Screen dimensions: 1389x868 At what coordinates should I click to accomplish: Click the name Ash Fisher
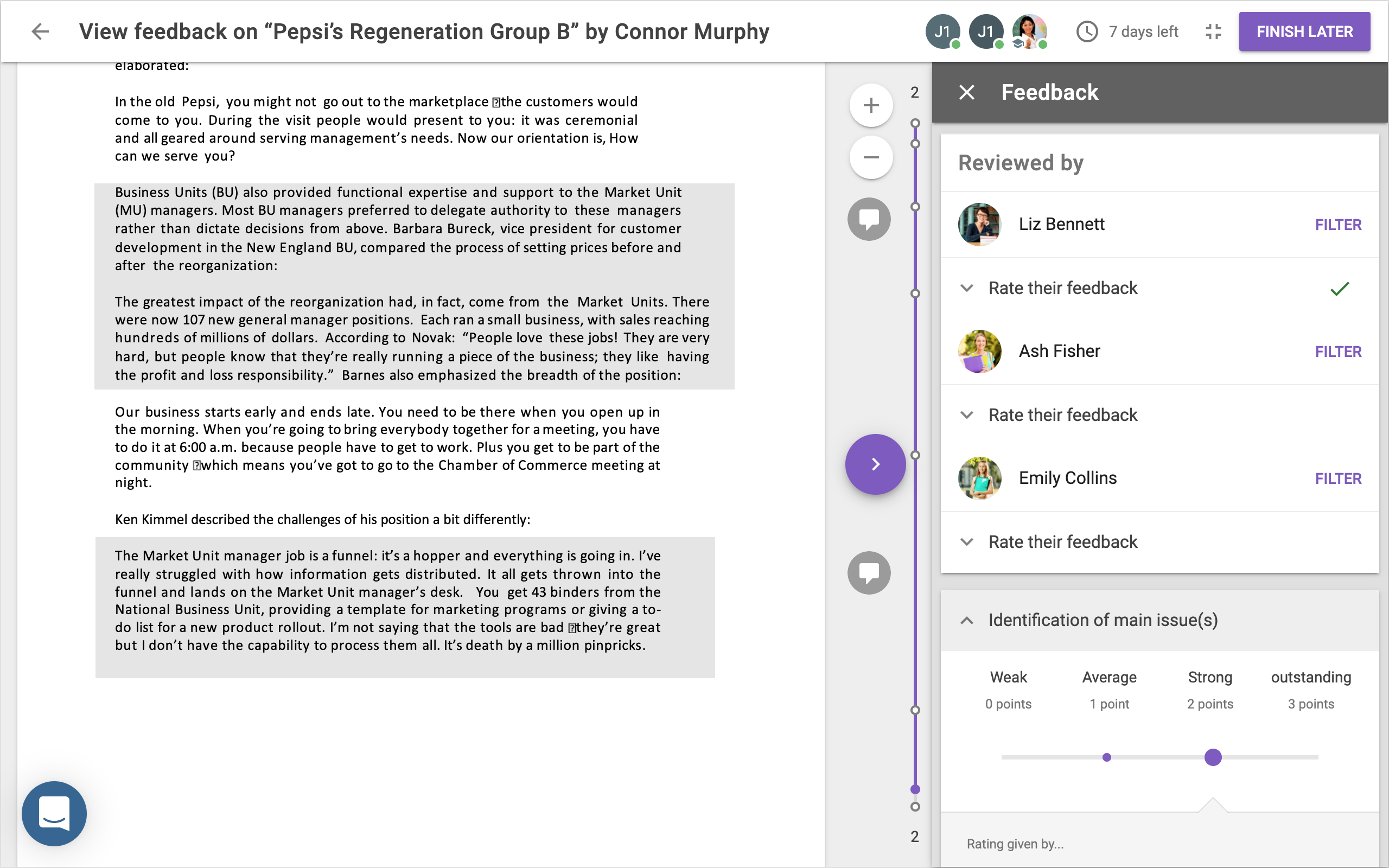coord(1059,352)
